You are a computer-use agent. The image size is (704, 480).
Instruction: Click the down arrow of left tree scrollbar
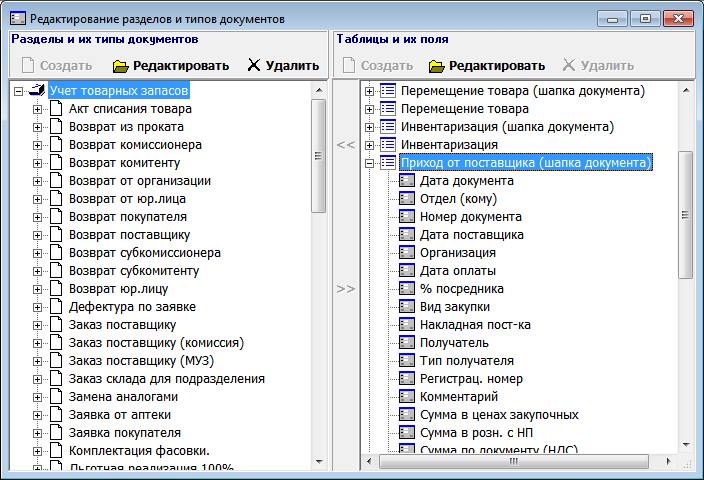coord(319,461)
